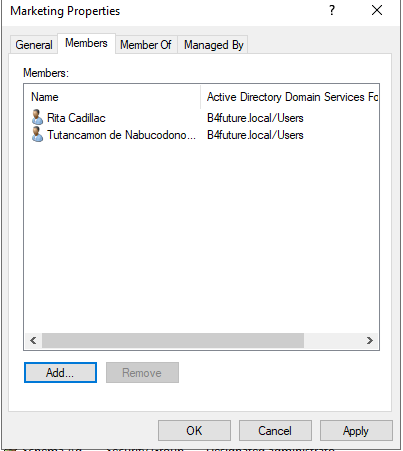Click the question mark help icon
This screenshot has width=403, height=451.
click(332, 10)
